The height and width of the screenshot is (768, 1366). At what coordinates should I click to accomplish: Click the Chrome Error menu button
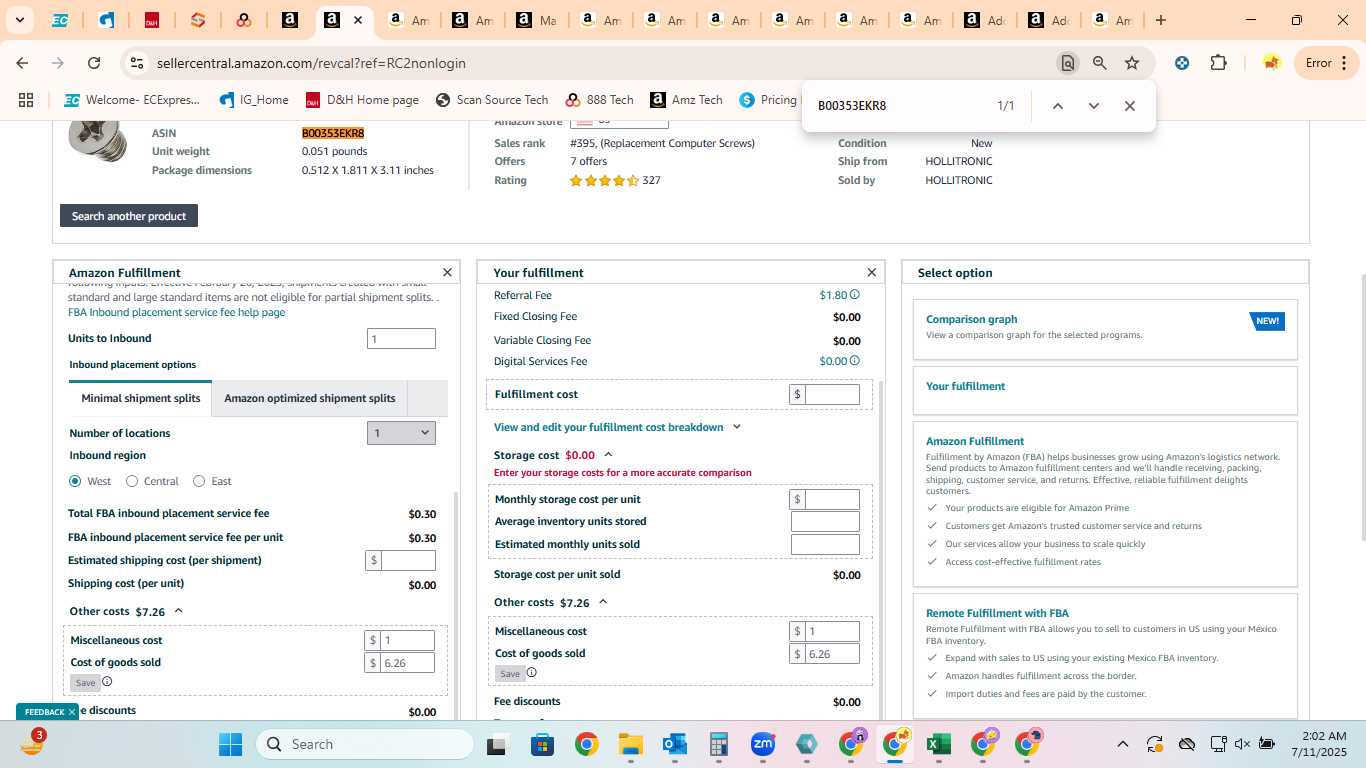(x=1326, y=63)
